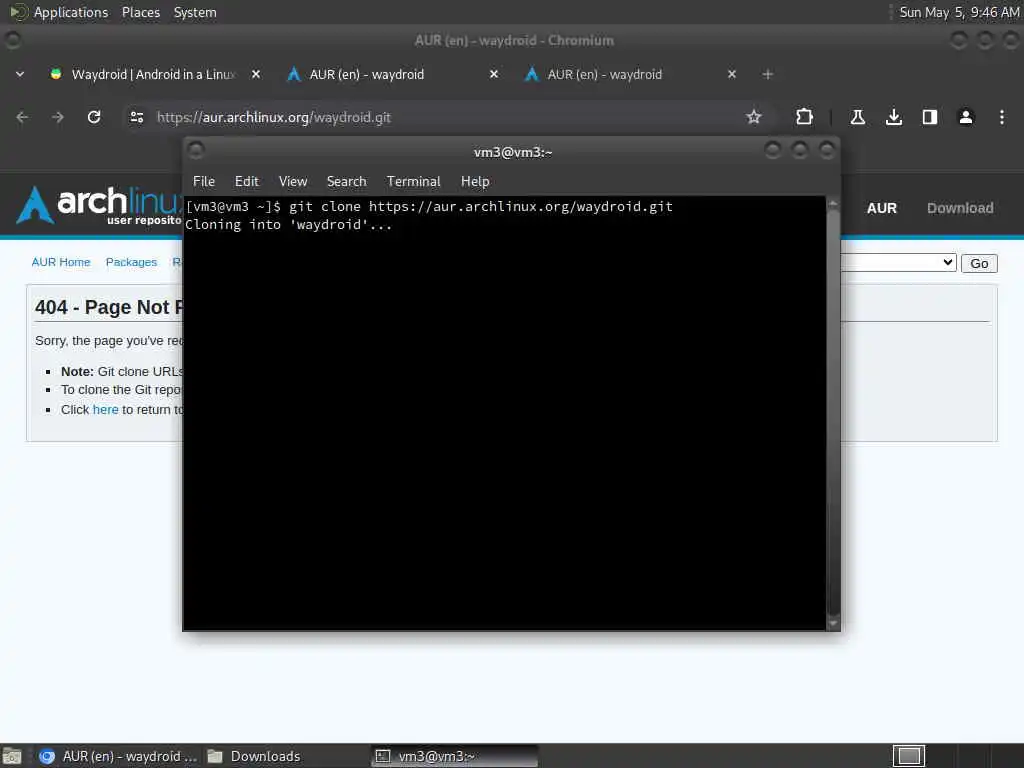Open a new tab with the plus icon
1024x768 pixels.
point(767,74)
